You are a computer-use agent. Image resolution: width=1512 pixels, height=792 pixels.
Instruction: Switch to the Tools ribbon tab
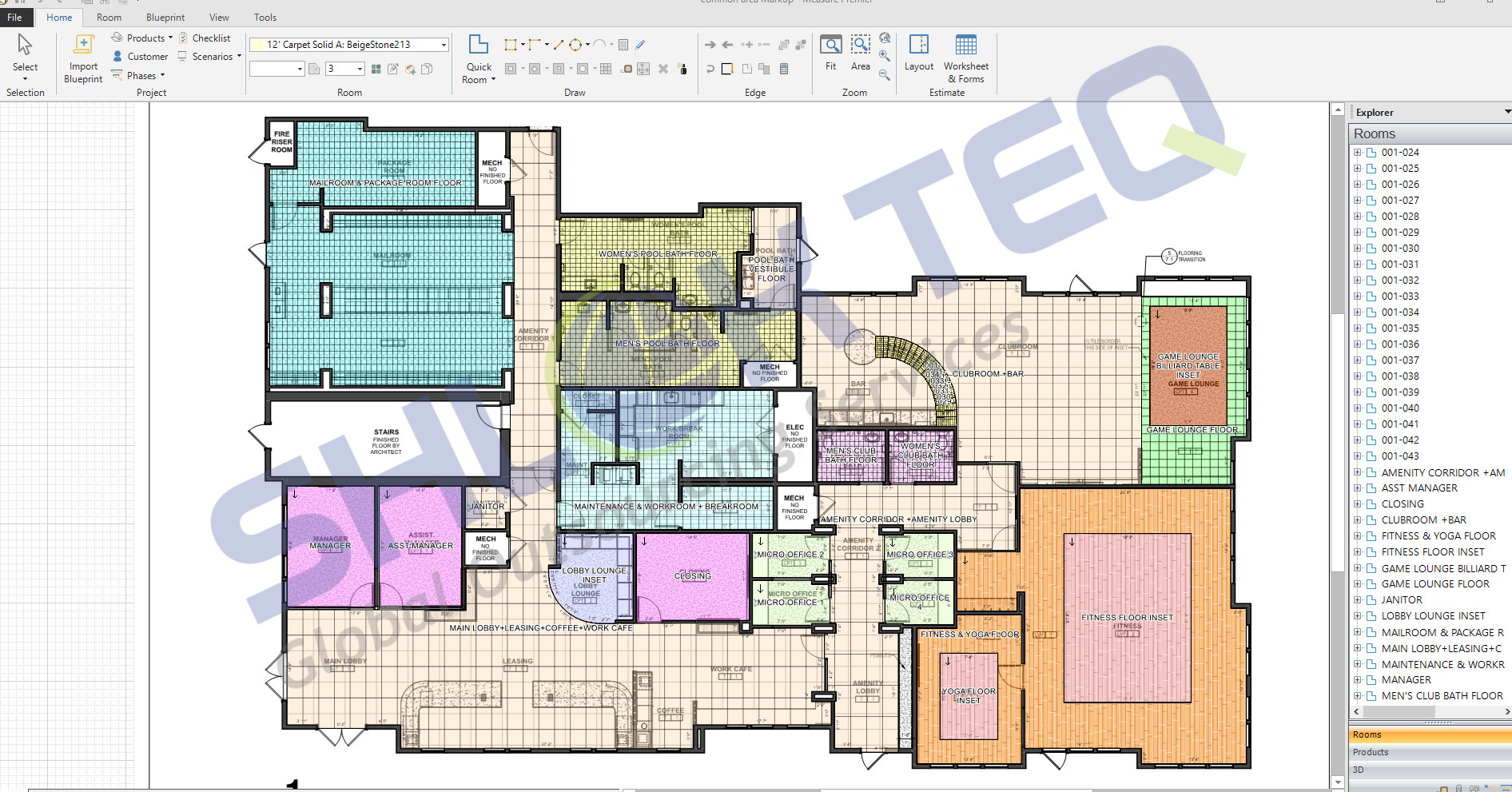point(265,17)
